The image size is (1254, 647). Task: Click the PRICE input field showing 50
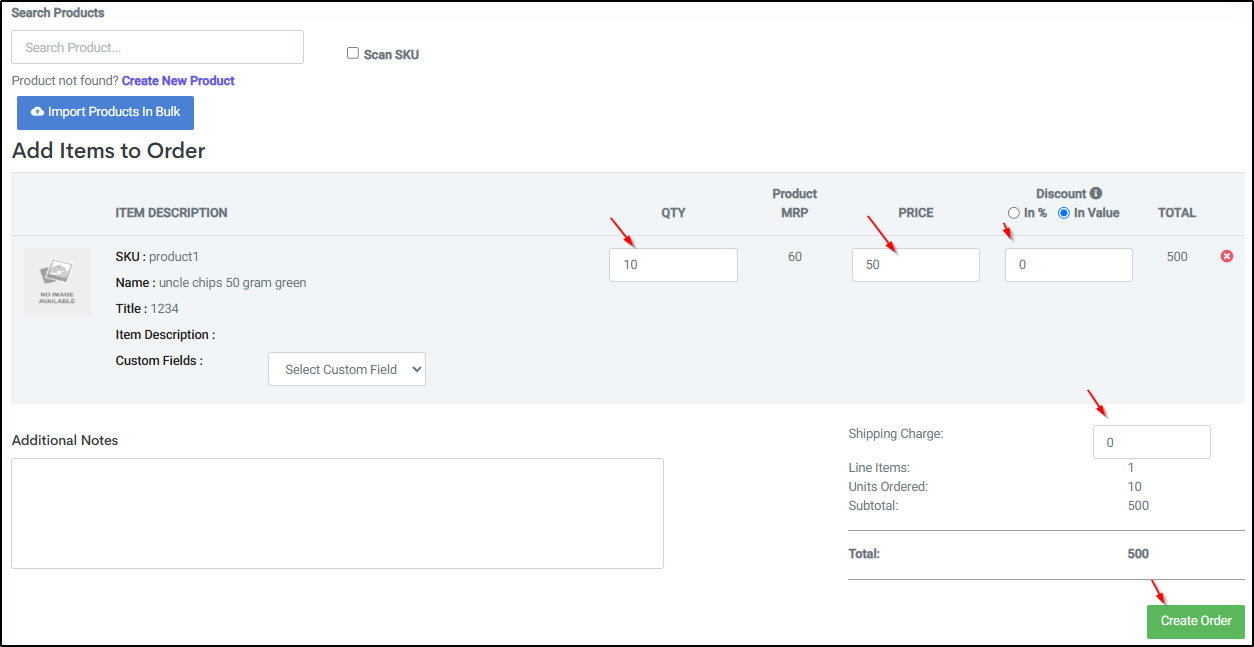coord(916,265)
